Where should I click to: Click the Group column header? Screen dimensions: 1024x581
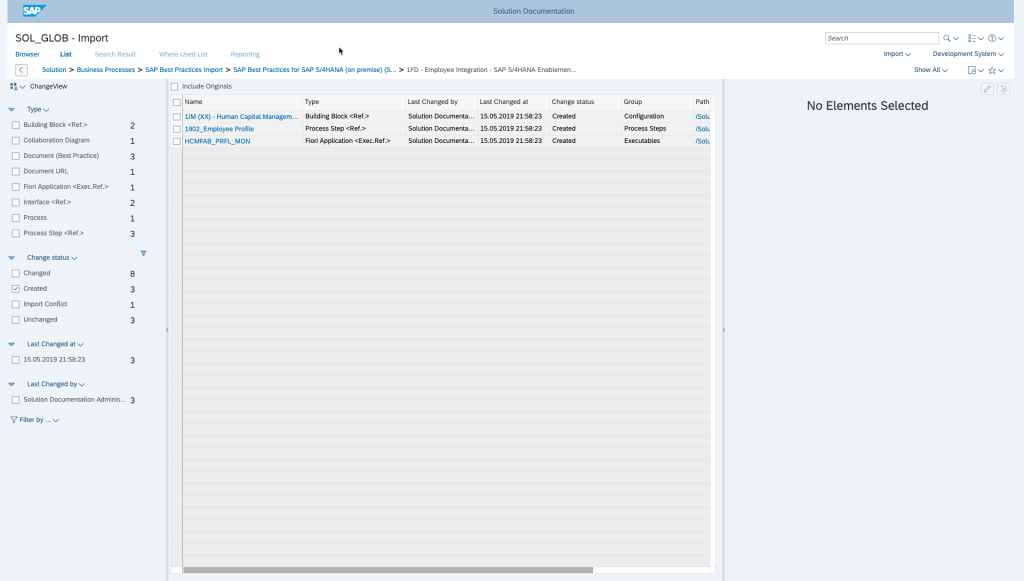tap(656, 102)
